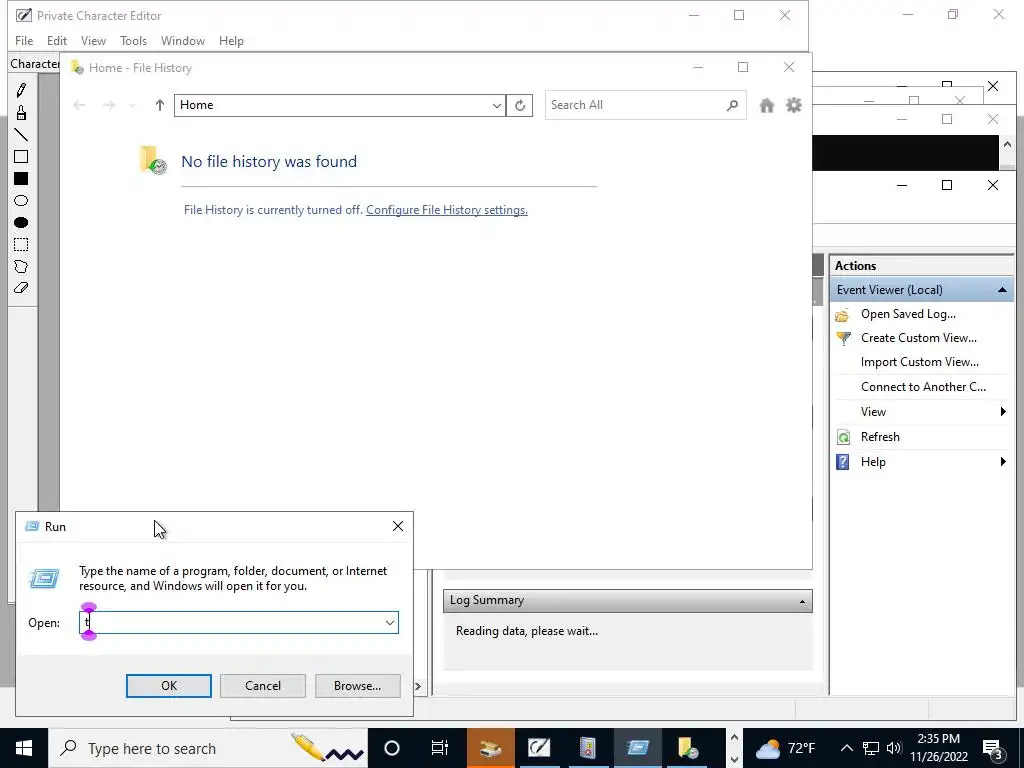Click the Cortana circle on taskbar
Viewport: 1024px width, 768px height.
pos(392,748)
